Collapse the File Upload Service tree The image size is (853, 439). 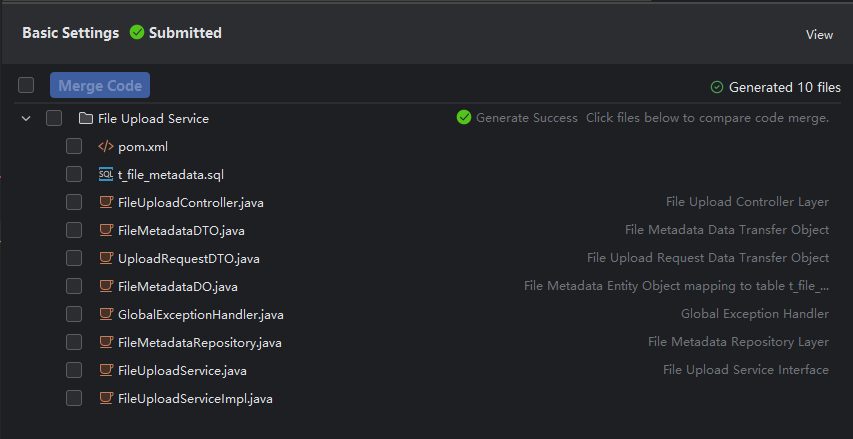tap(26, 118)
